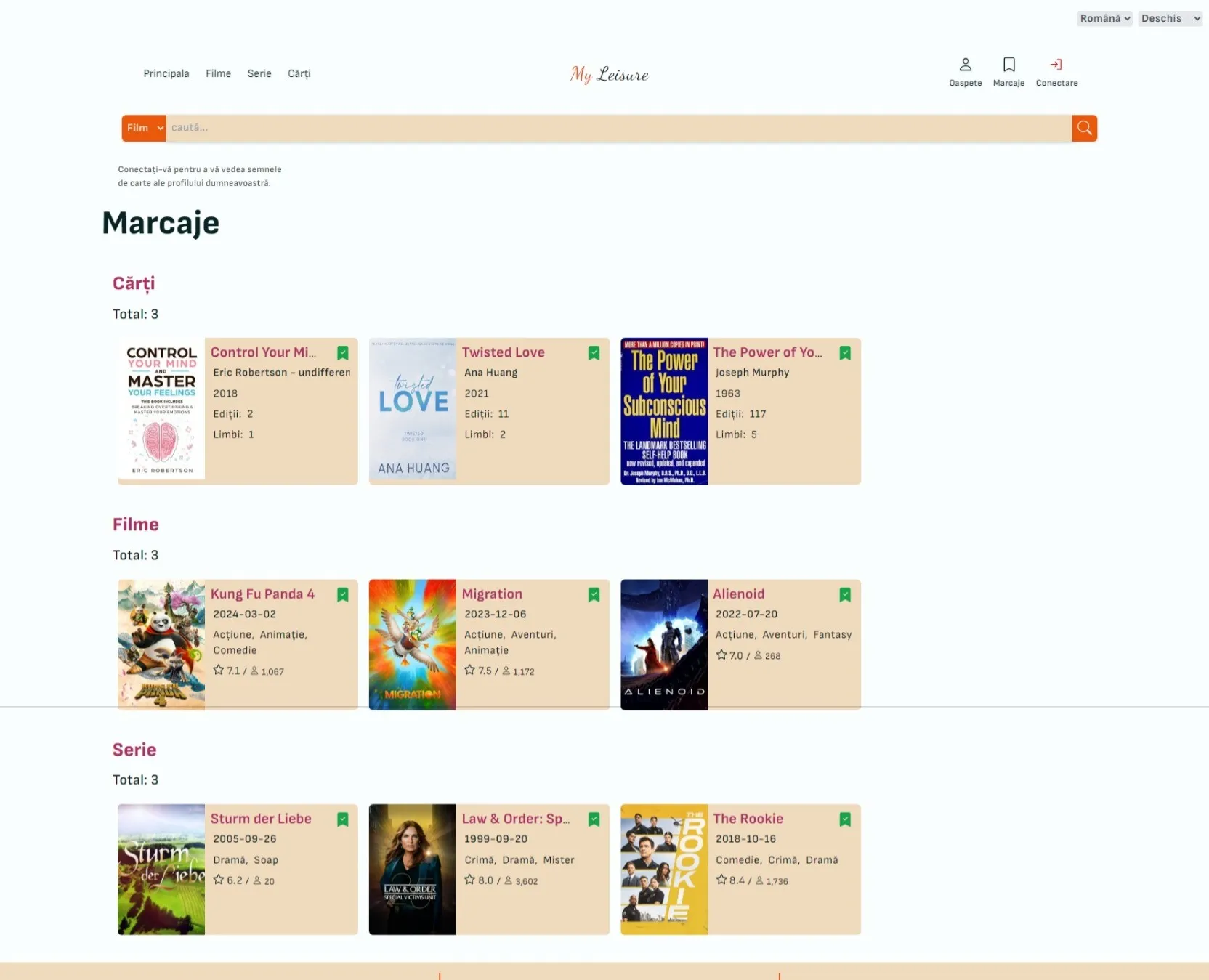Click the Migration movie poster
The width and height of the screenshot is (1209, 980).
tap(413, 644)
